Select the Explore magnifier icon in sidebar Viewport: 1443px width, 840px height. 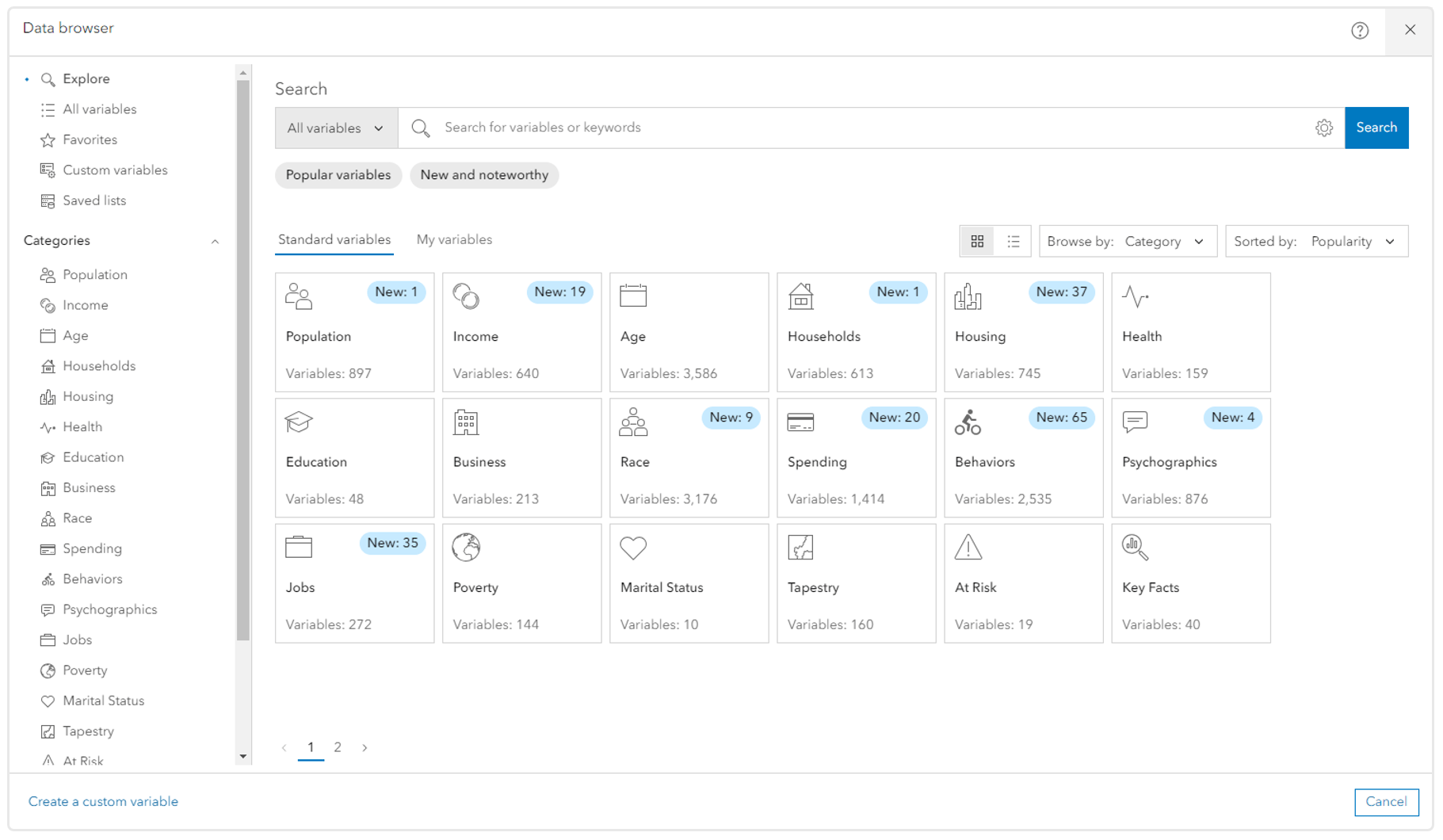[x=47, y=78]
